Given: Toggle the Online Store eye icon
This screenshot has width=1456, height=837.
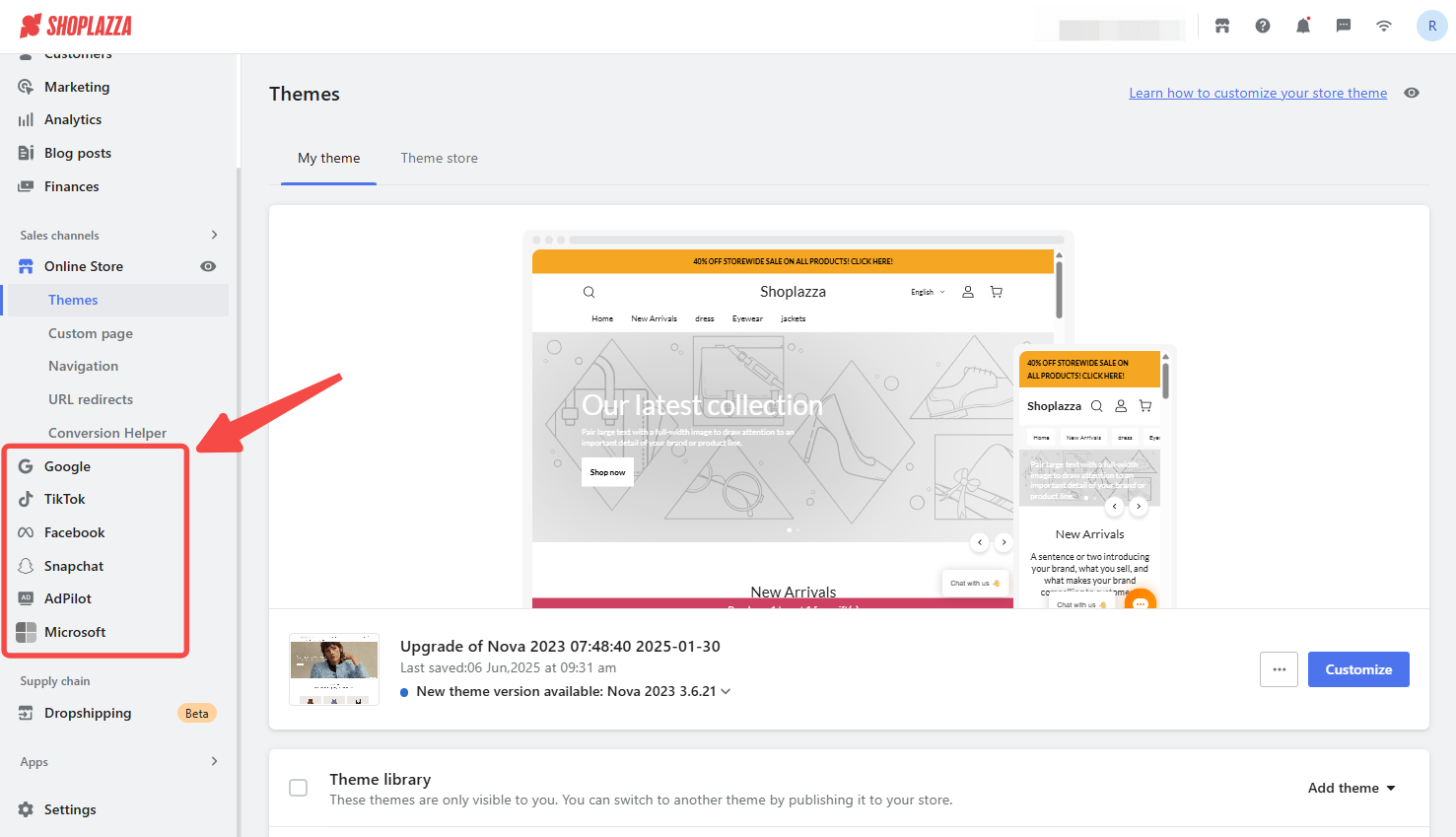Looking at the screenshot, I should click(x=208, y=266).
